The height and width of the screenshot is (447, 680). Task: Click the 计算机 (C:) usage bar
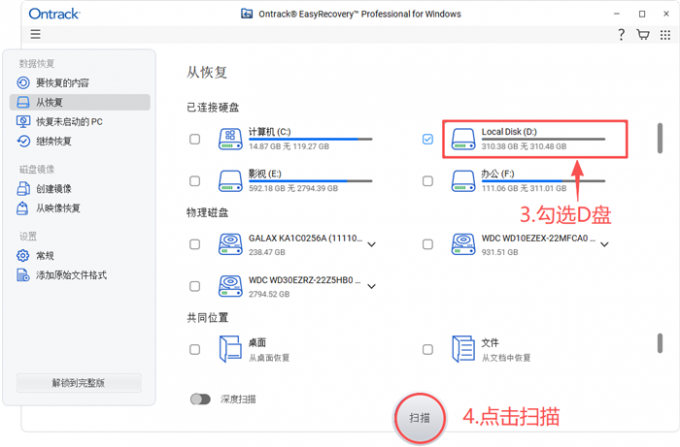(311, 139)
